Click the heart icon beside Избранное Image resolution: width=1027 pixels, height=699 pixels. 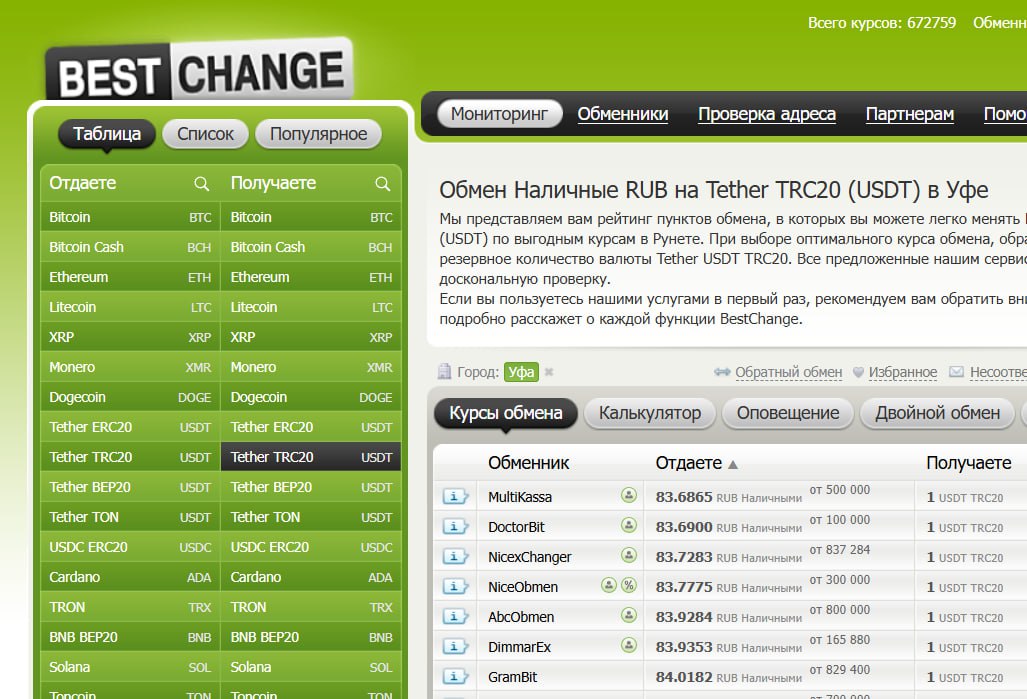click(x=858, y=372)
